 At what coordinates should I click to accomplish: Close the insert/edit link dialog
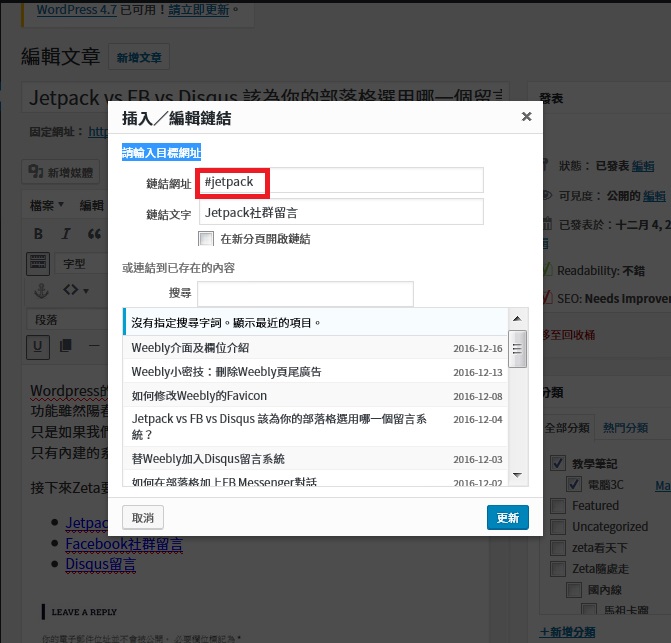click(526, 116)
